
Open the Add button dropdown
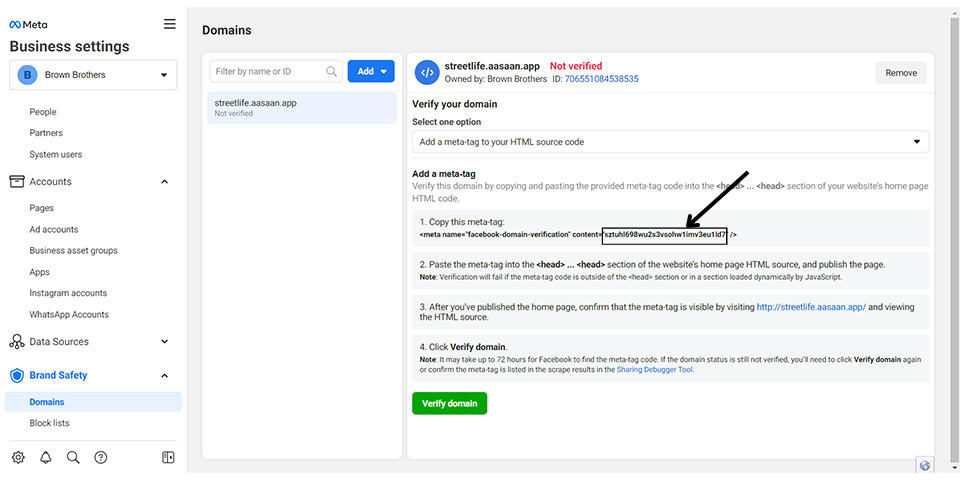(x=371, y=71)
